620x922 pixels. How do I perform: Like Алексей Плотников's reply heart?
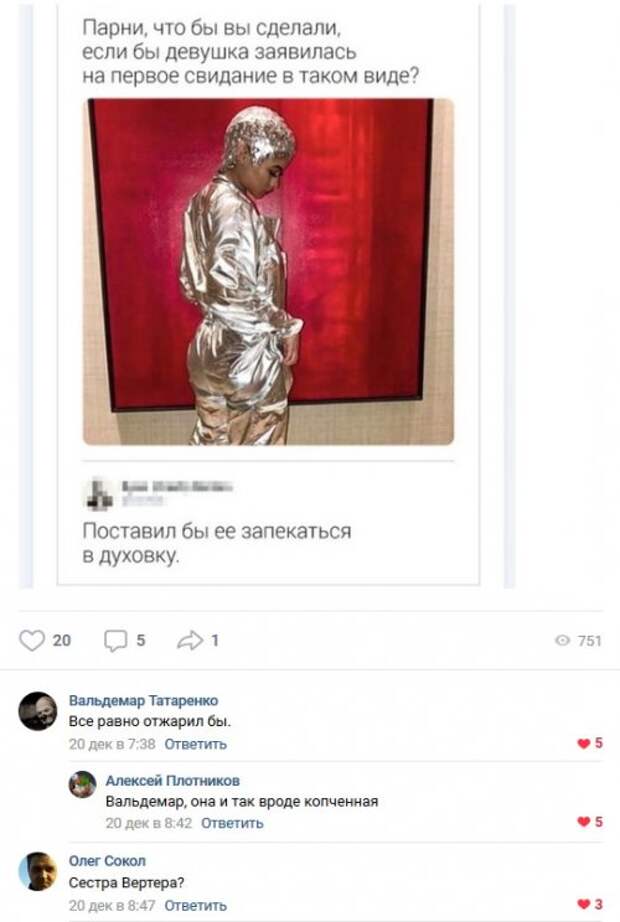tap(583, 822)
